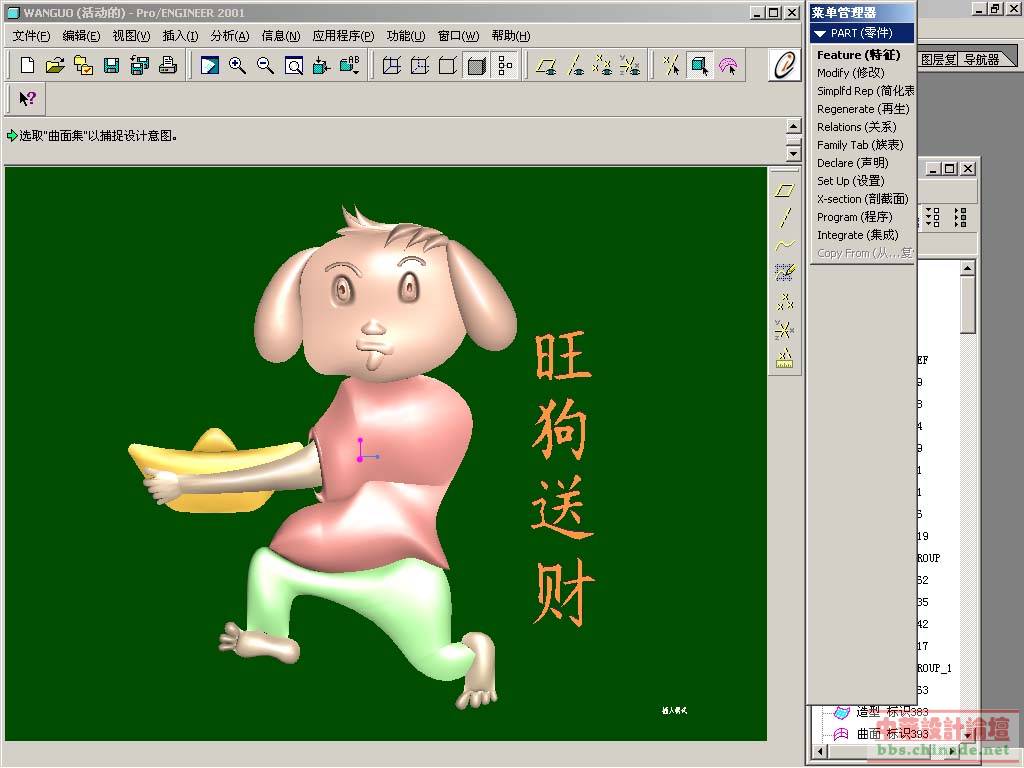Open Family Tab (族表) in the menu manager
Viewport: 1024px width, 768px height.
pyautogui.click(x=860, y=145)
